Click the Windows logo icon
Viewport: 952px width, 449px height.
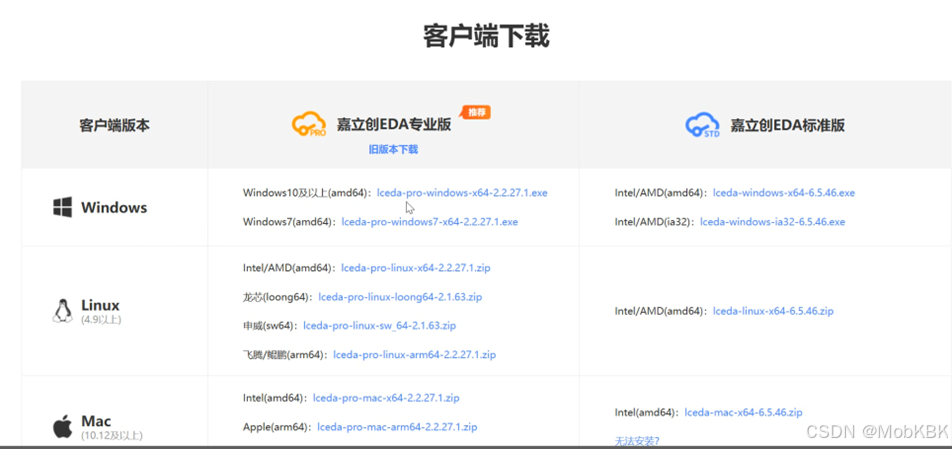click(x=62, y=208)
